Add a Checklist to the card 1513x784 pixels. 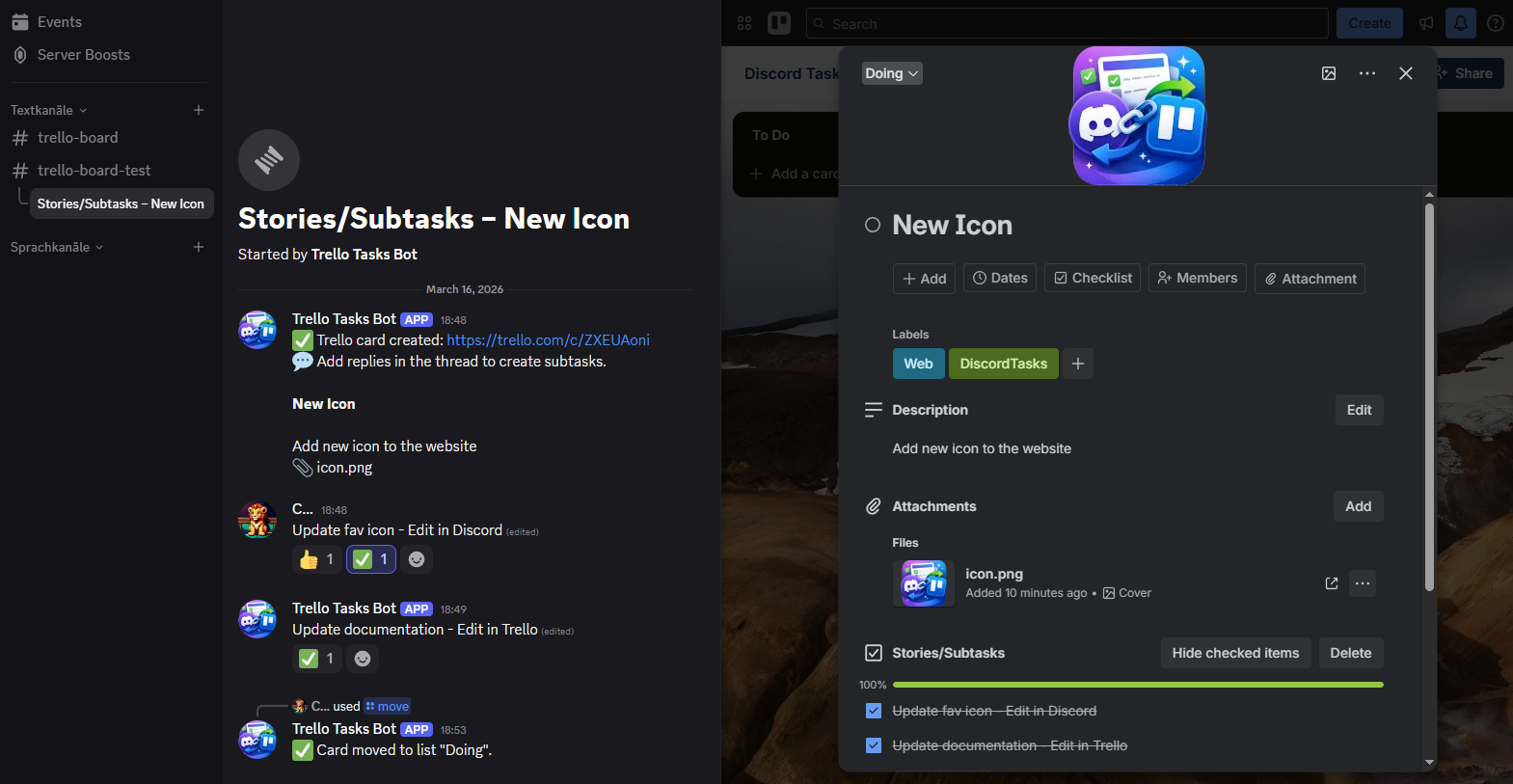click(1093, 278)
